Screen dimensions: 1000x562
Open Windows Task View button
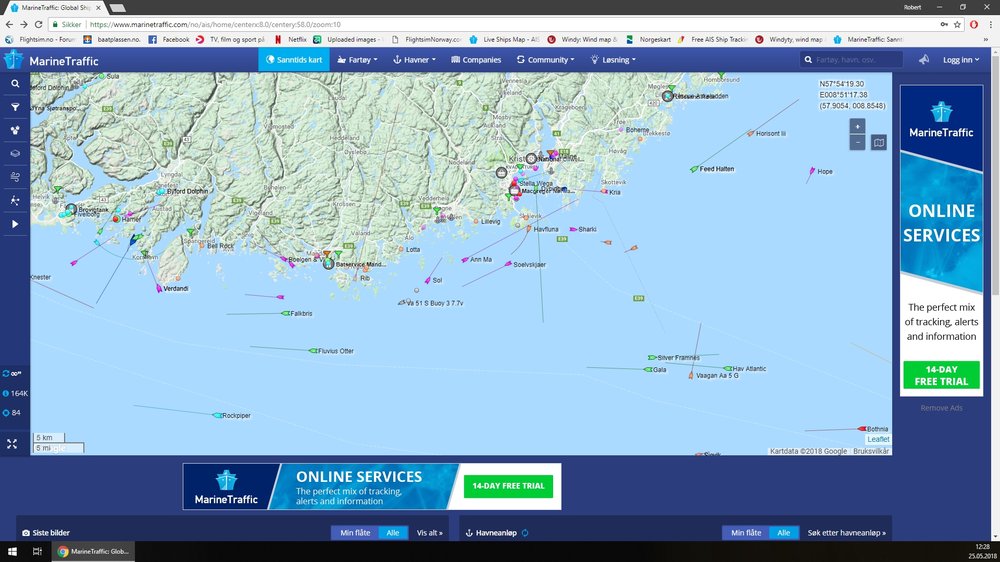click(37, 551)
